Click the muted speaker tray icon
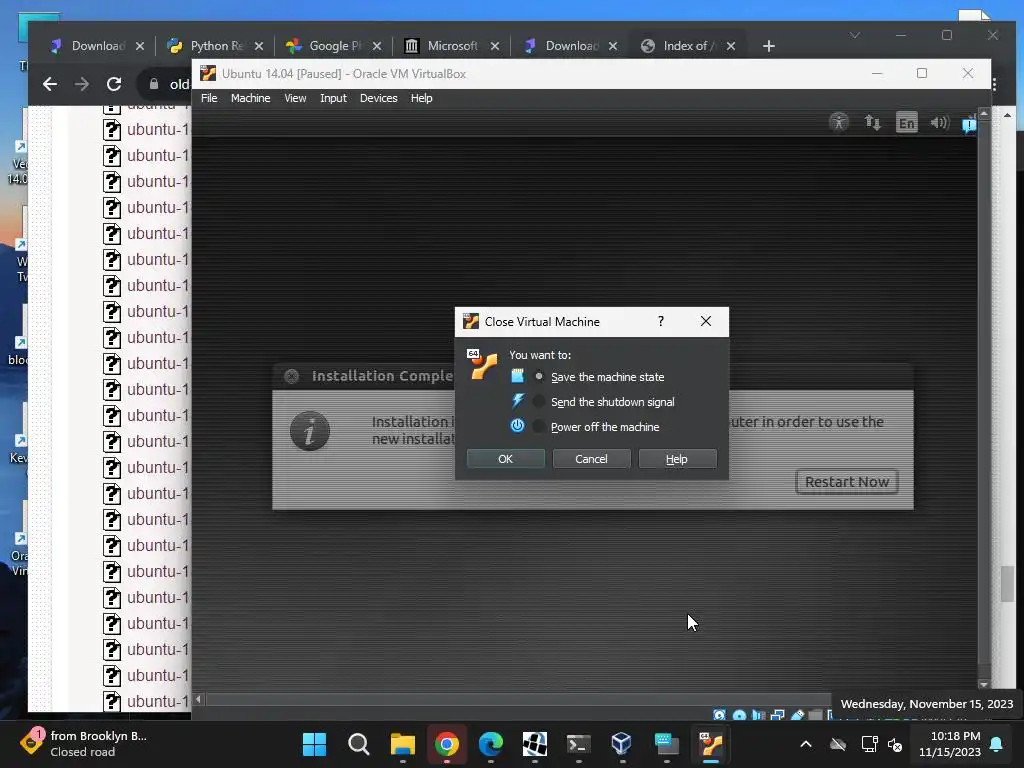This screenshot has width=1024, height=768. [x=895, y=744]
